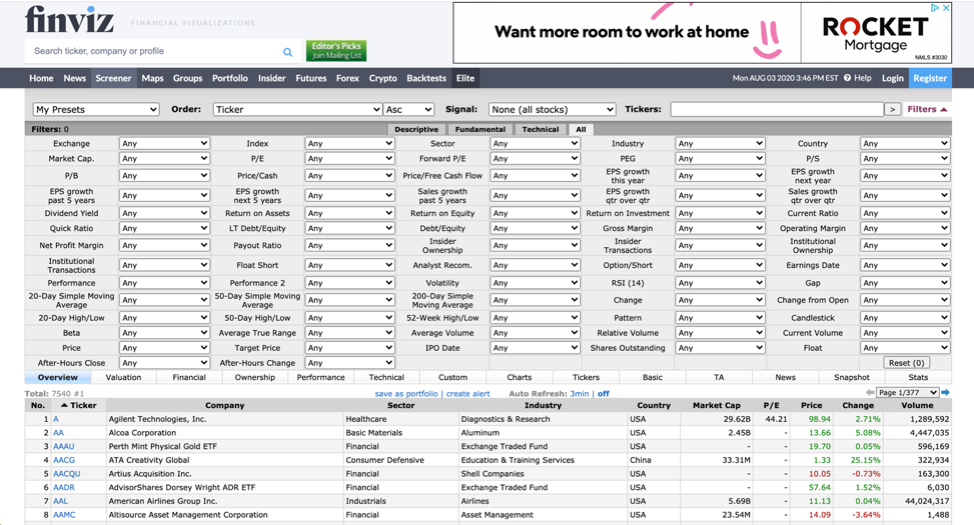Viewport: 974px width, 525px height.
Task: Select the All filters tab
Action: [581, 129]
